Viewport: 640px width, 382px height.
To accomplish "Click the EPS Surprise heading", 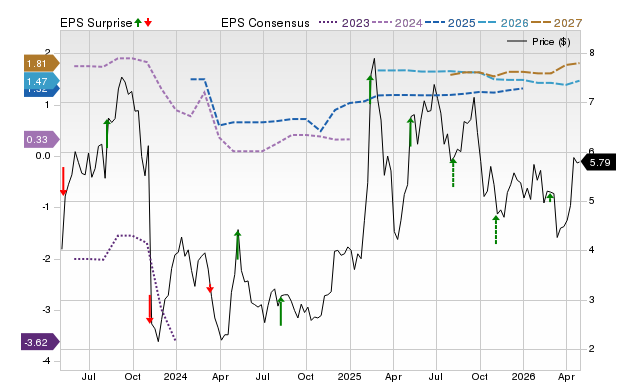I will pyautogui.click(x=96, y=23).
